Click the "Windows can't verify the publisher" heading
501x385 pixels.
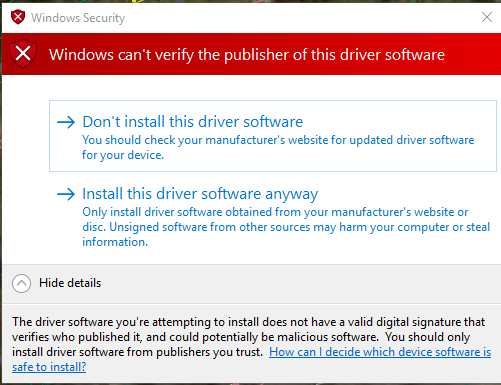click(247, 55)
